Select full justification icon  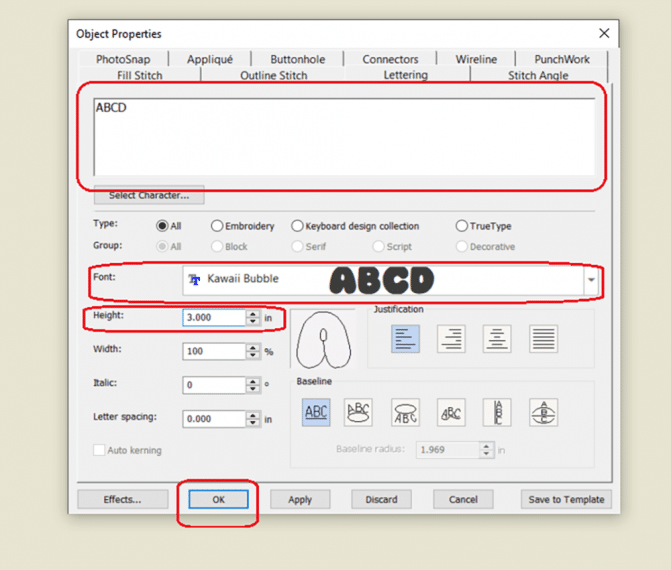pos(543,339)
